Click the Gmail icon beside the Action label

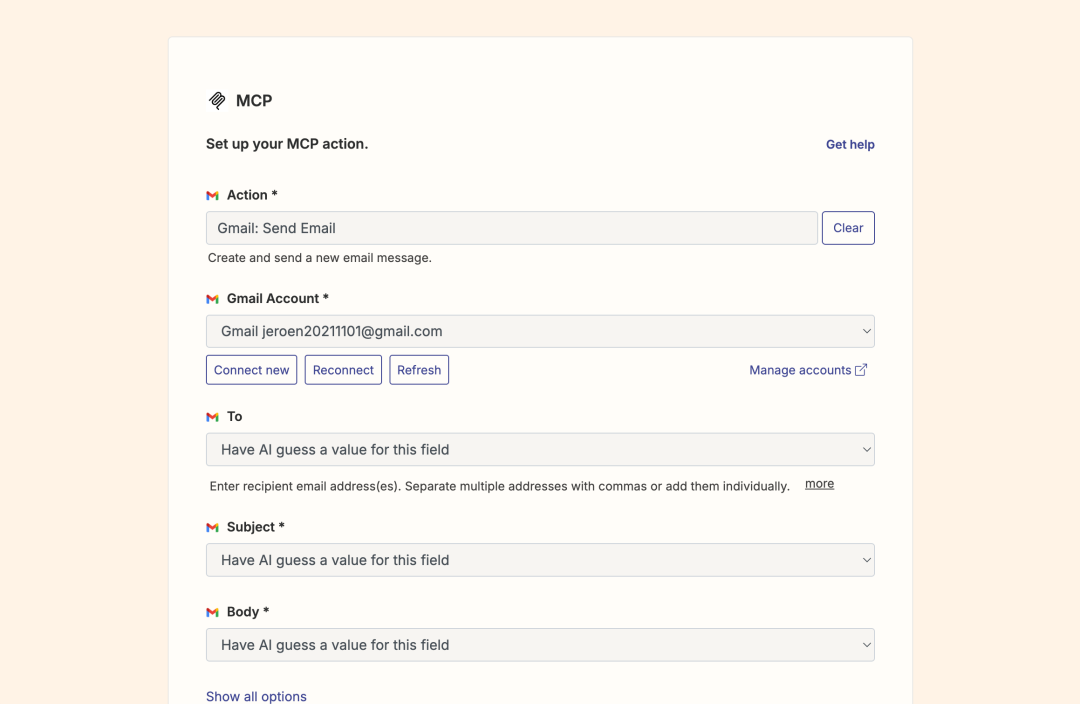[x=211, y=195]
